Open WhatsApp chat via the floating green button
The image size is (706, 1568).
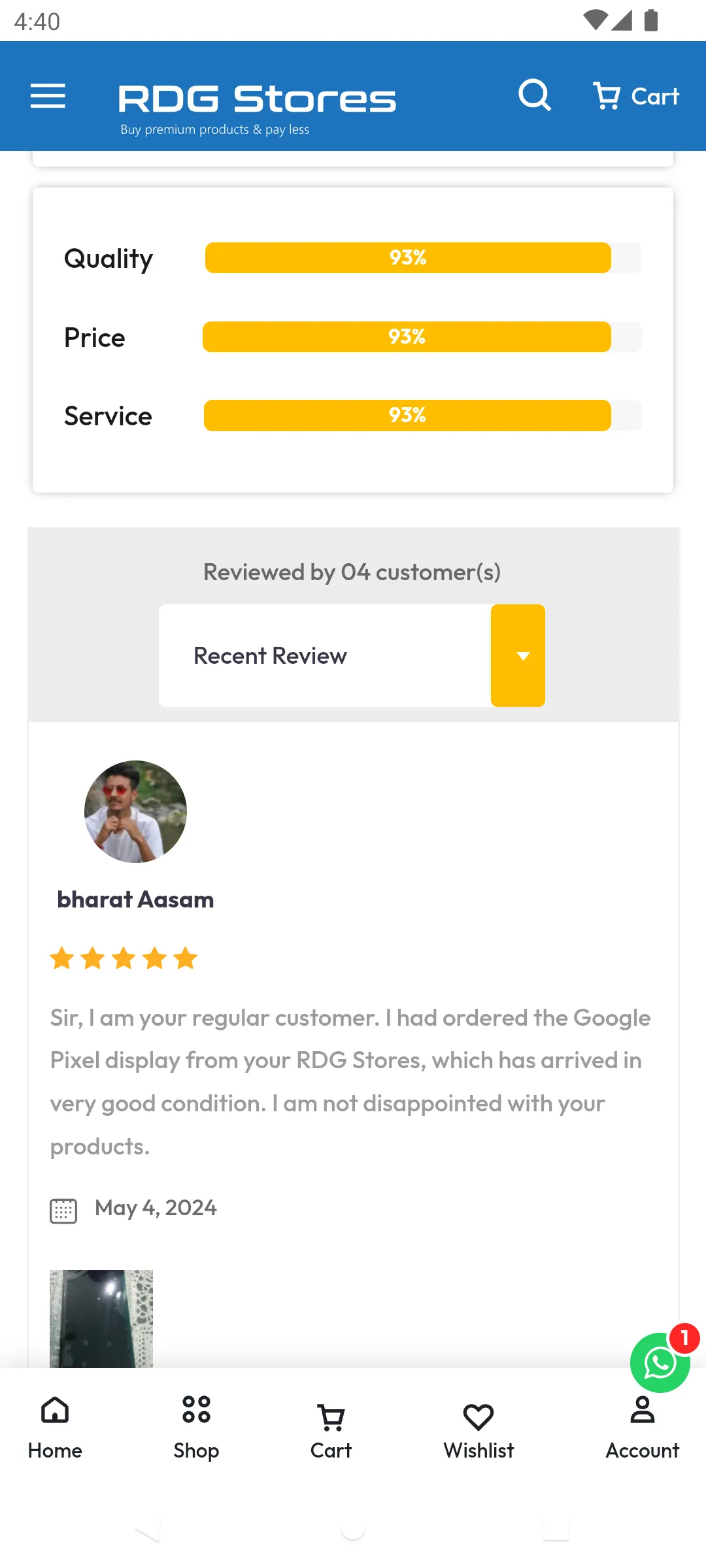click(660, 1363)
